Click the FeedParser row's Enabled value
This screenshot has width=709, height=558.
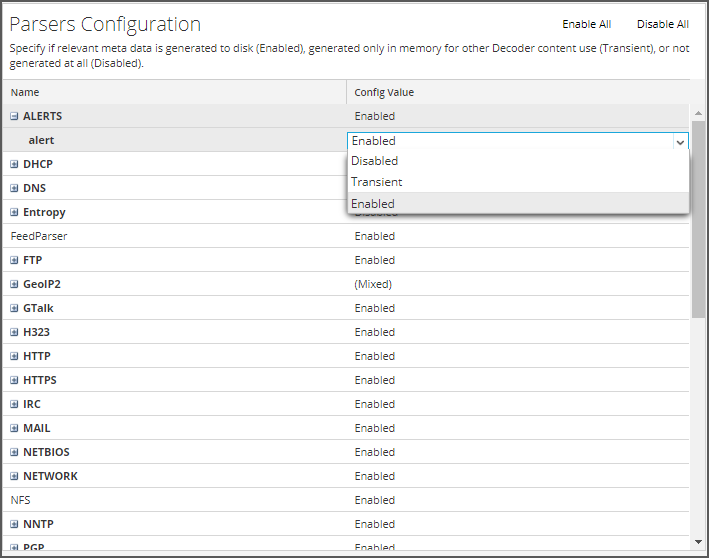(375, 236)
